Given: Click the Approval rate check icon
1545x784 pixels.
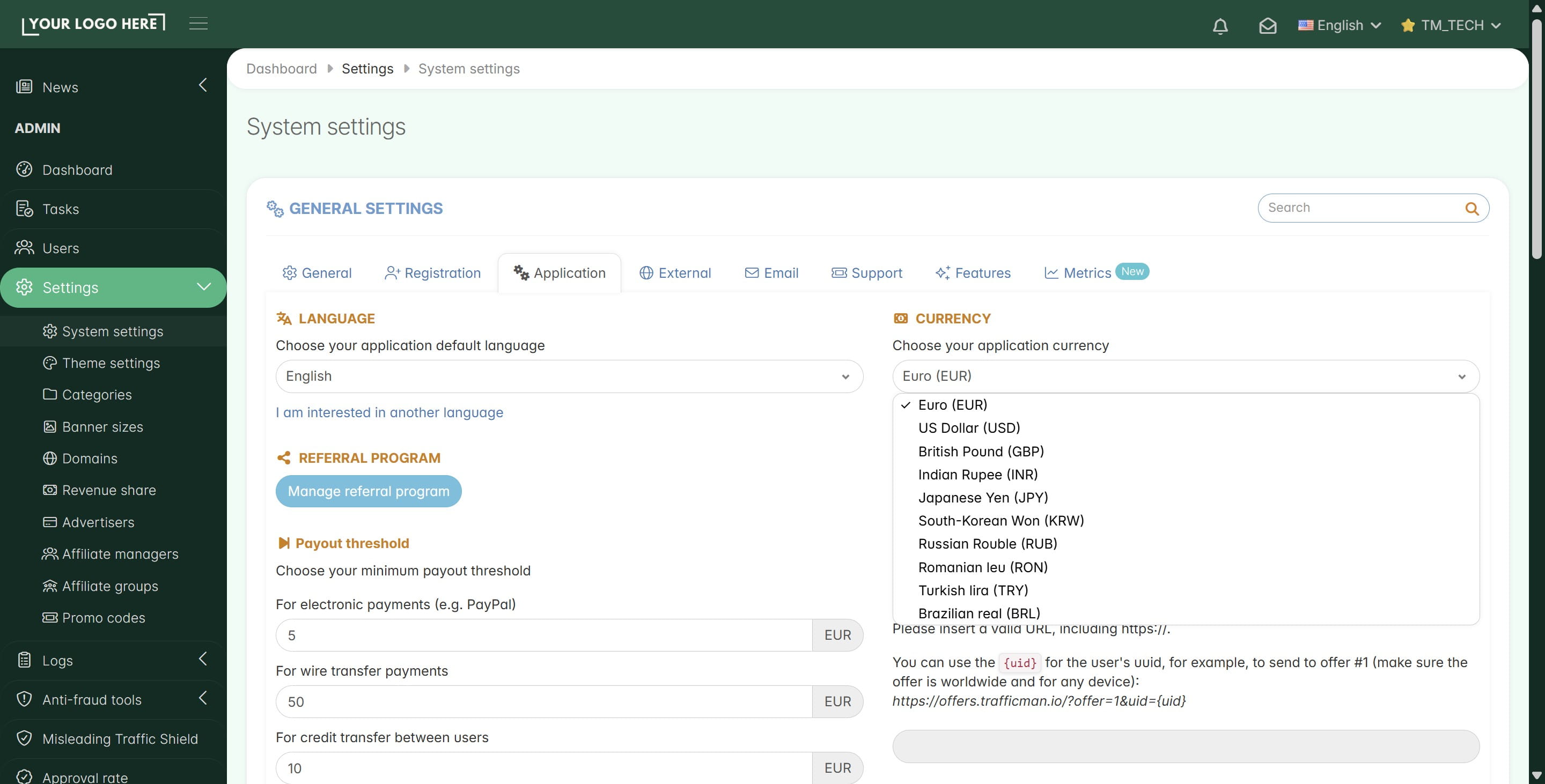Looking at the screenshot, I should [24, 776].
